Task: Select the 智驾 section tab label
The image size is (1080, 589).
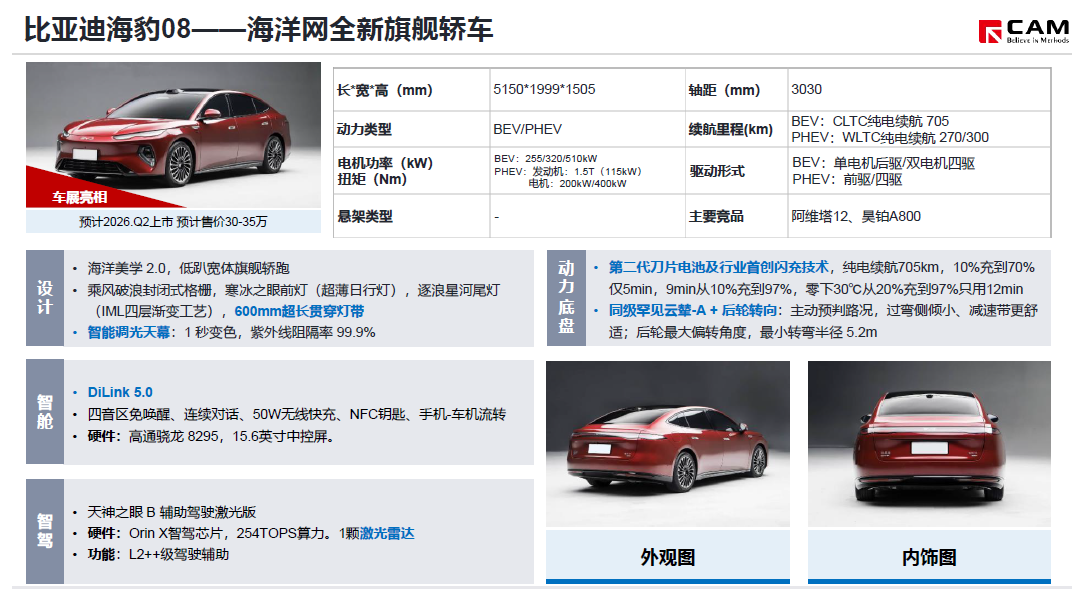Action: click(45, 531)
